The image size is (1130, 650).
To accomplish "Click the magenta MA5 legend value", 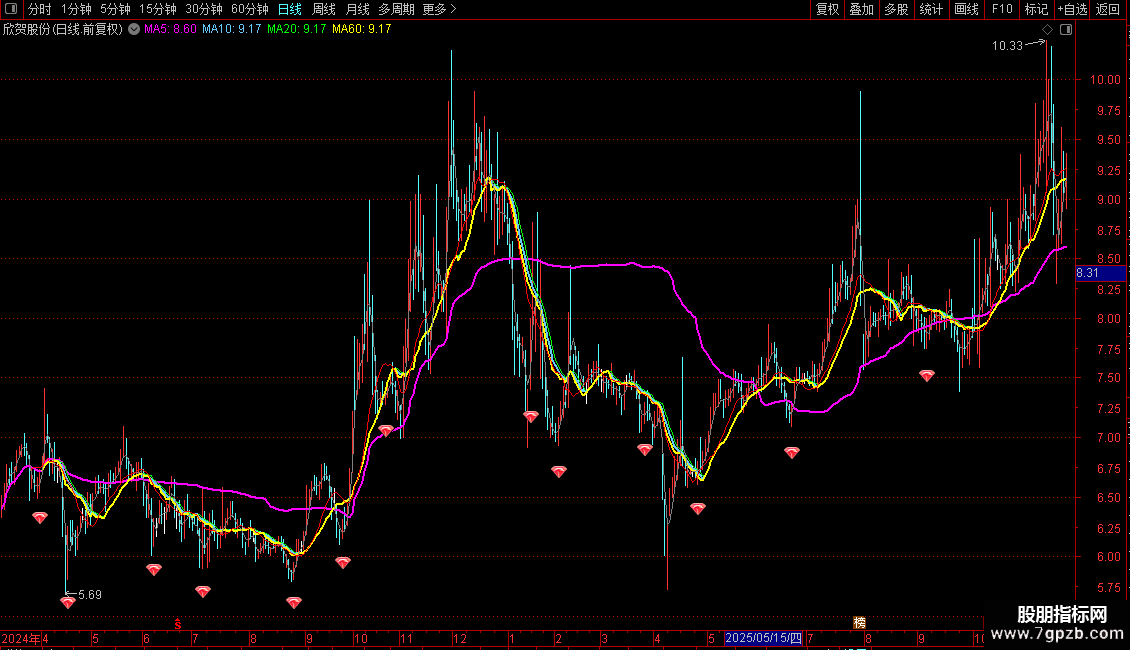I will pyautogui.click(x=170, y=30).
